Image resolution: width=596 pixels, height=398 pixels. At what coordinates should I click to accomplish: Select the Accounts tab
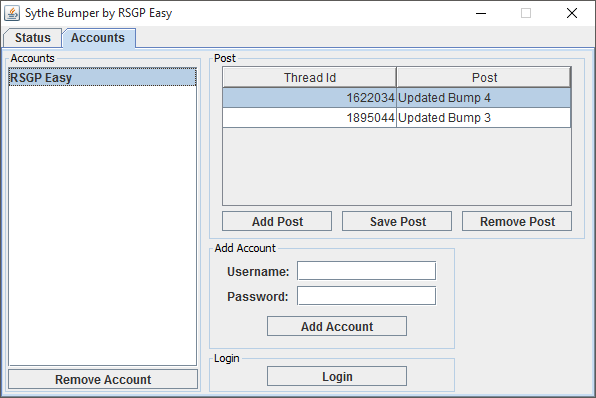pyautogui.click(x=99, y=38)
